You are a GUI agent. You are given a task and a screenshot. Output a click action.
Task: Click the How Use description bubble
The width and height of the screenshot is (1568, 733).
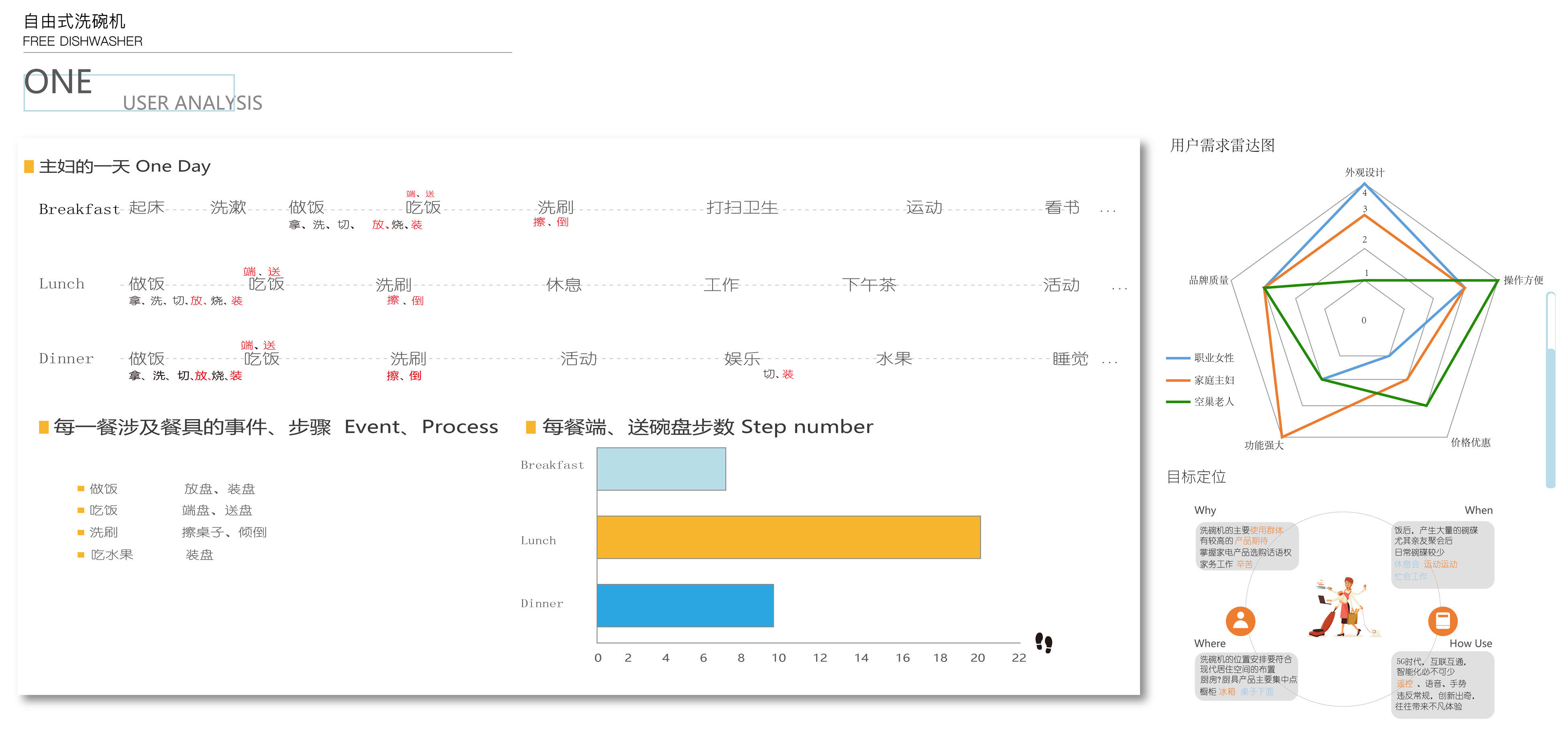coord(1442,684)
